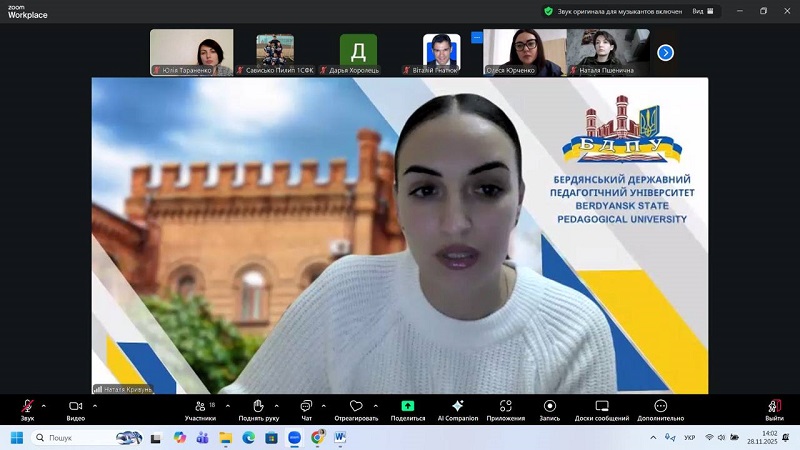
Task: Unmute microphone with the Звук button
Action: (27, 408)
